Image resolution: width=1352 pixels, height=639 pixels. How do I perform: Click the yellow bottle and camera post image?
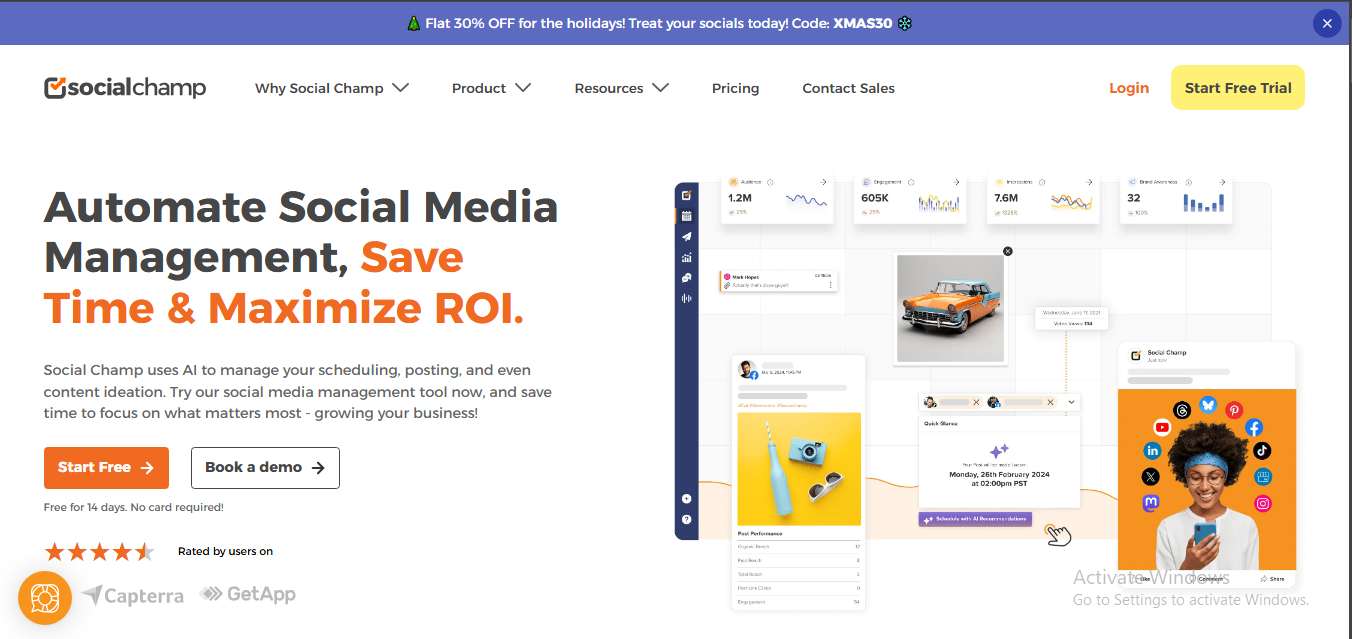[x=799, y=469]
